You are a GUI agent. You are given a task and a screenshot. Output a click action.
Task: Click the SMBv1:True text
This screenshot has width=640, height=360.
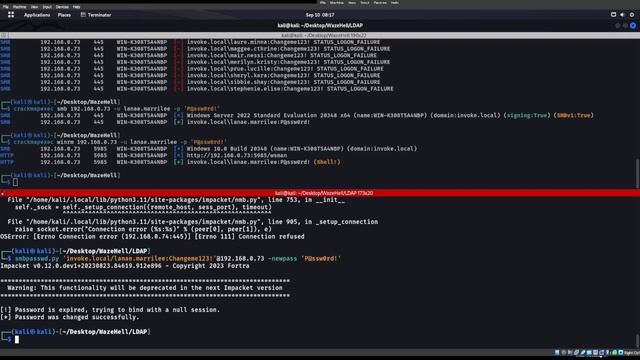point(573,116)
